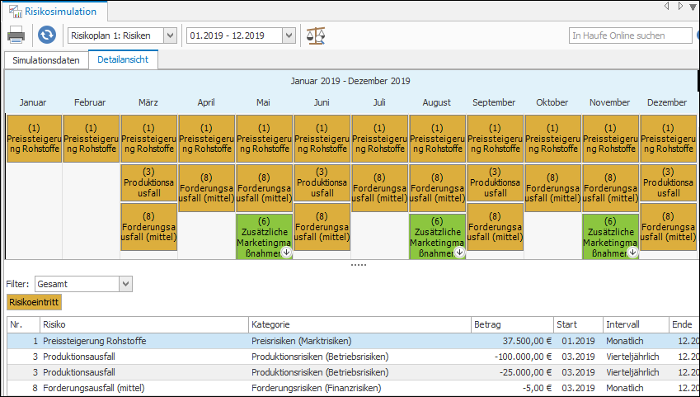Select Juni Produktionsausfall tile
This screenshot has width=700, height=397.
pos(322,182)
